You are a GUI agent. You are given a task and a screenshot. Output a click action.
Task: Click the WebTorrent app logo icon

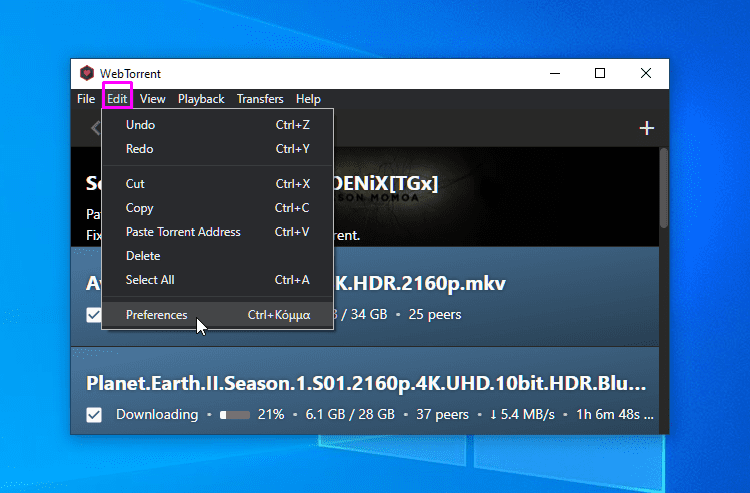pyautogui.click(x=87, y=73)
